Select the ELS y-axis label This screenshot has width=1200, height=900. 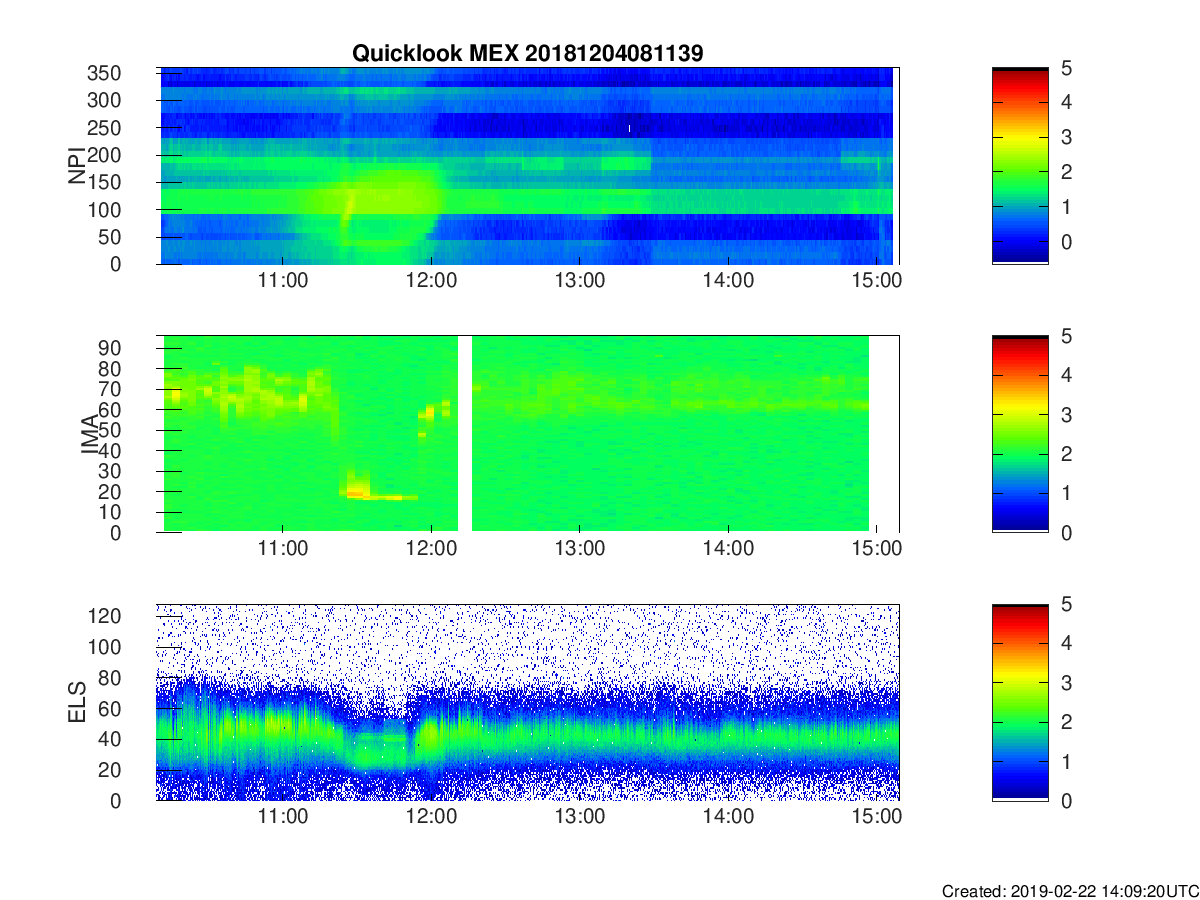[77, 702]
